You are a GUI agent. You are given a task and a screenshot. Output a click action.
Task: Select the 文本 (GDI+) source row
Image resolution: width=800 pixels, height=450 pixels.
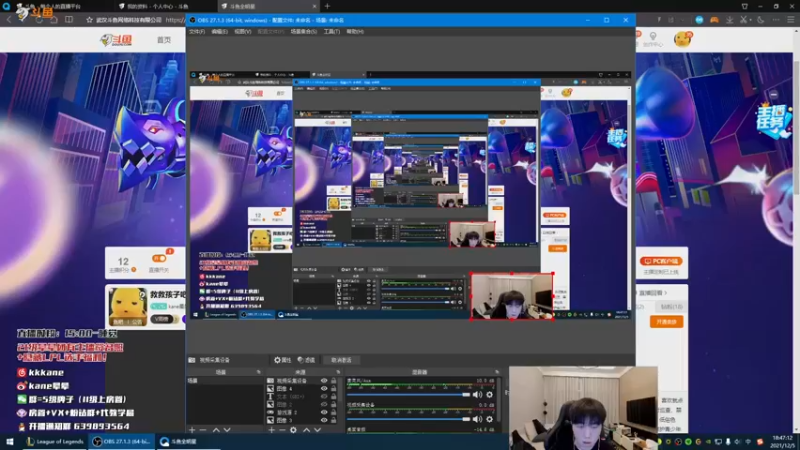[x=302, y=396]
